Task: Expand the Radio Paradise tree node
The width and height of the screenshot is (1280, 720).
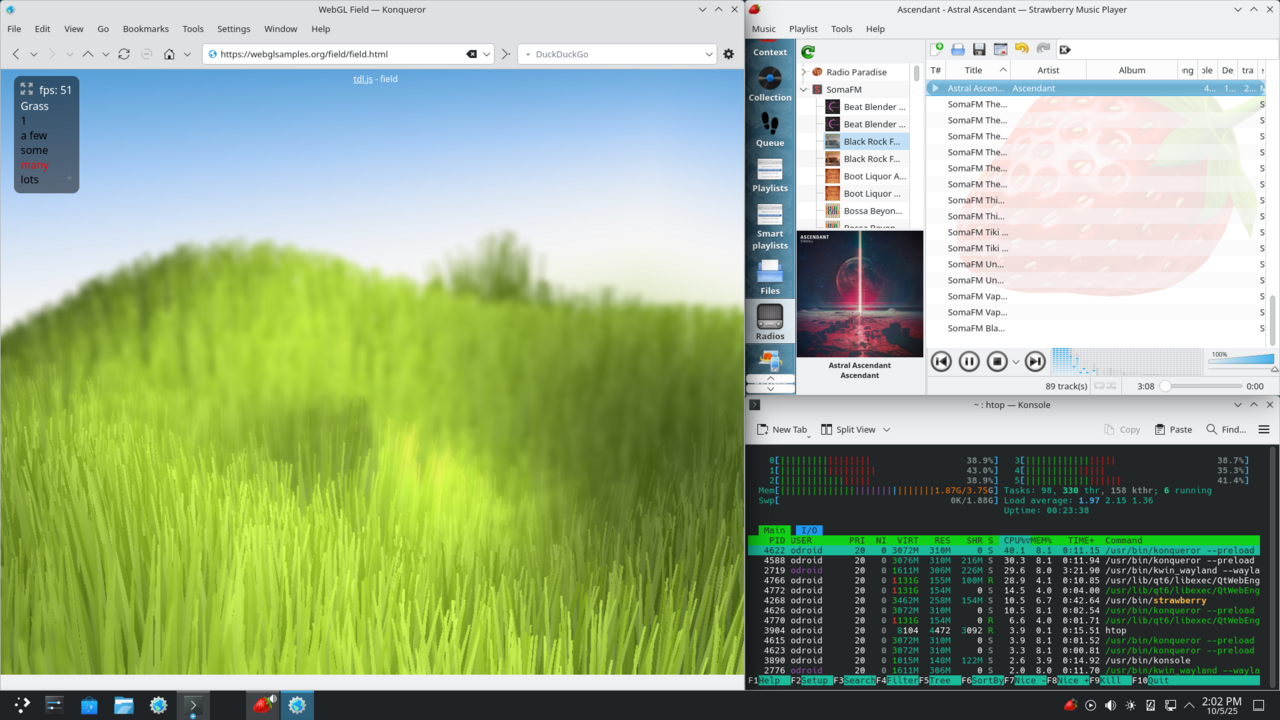Action: tap(804, 72)
